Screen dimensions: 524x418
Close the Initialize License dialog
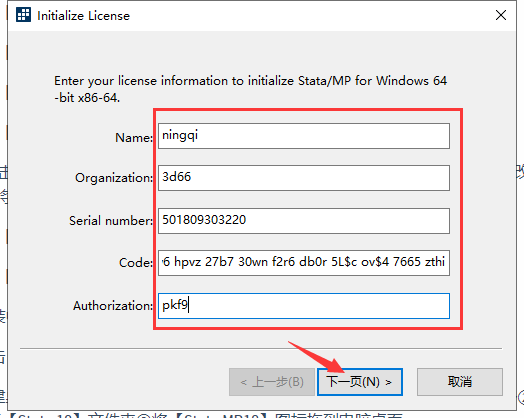(501, 15)
